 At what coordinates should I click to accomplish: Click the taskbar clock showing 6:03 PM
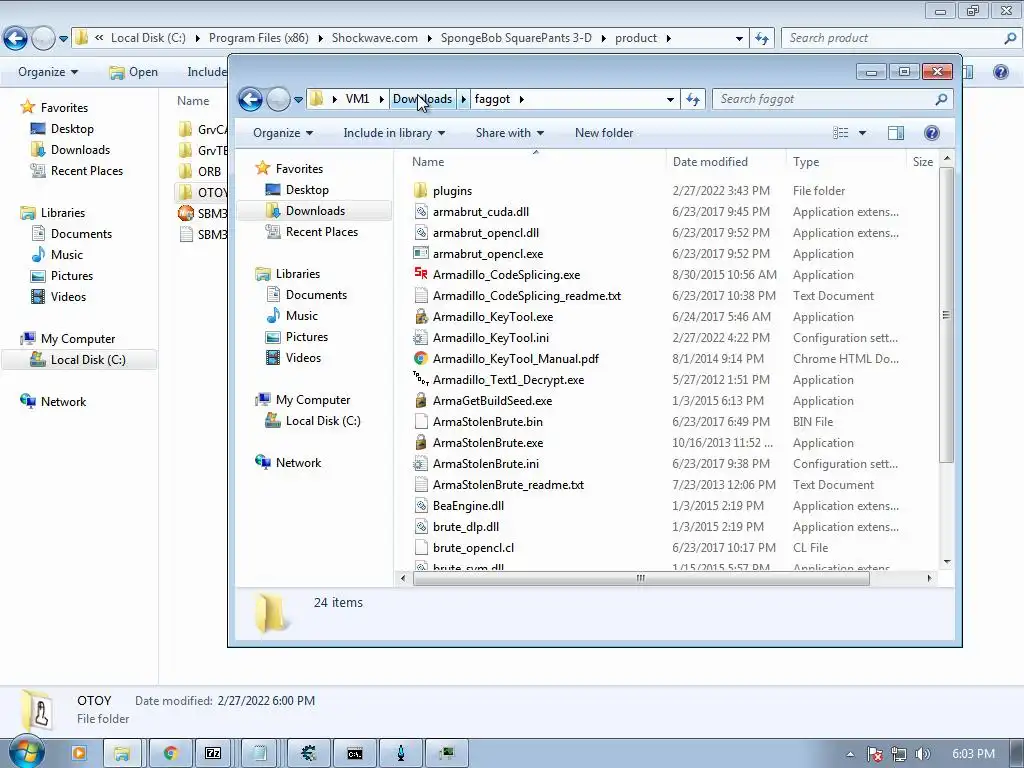(x=973, y=754)
